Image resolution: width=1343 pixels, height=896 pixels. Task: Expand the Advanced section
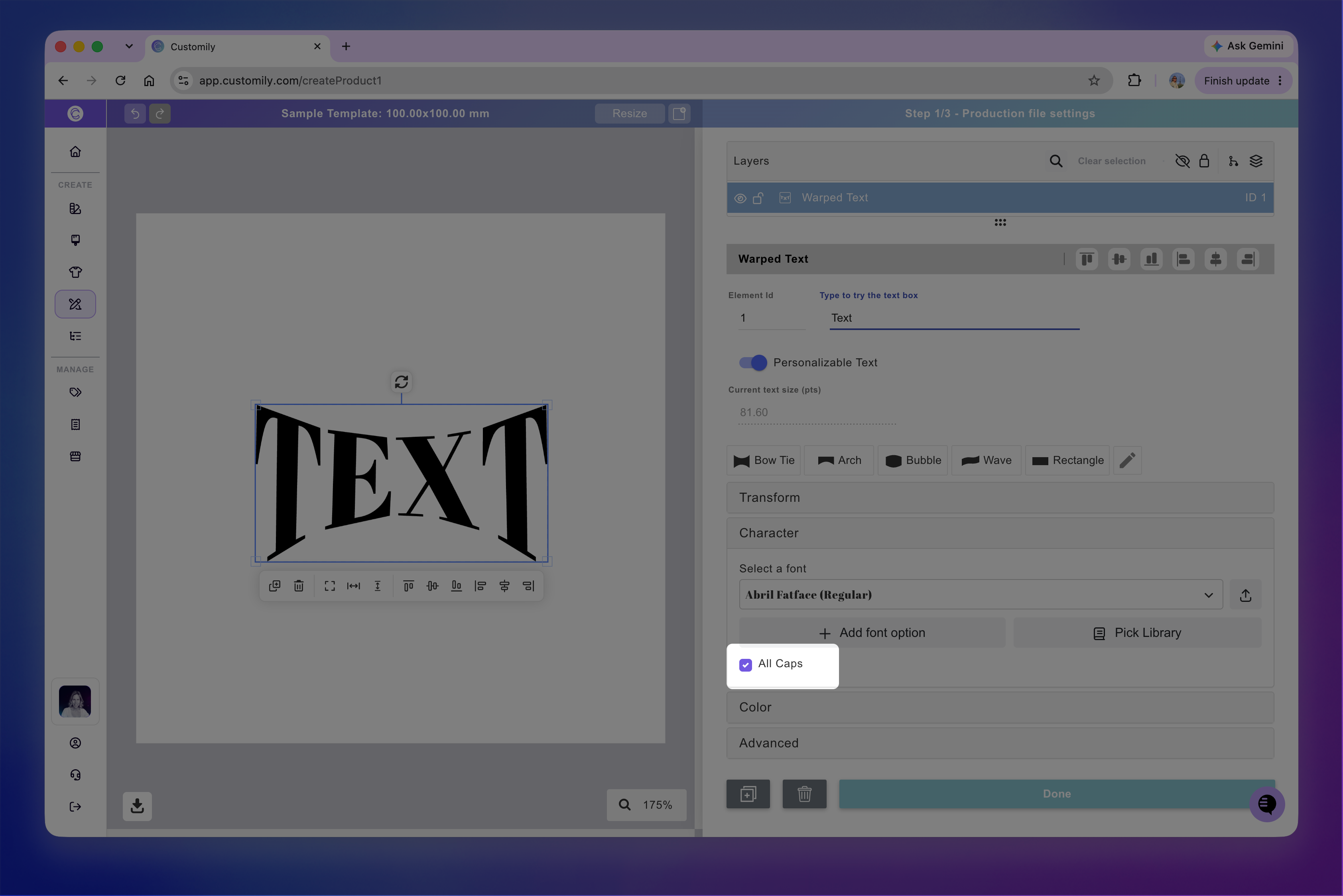click(x=1000, y=743)
